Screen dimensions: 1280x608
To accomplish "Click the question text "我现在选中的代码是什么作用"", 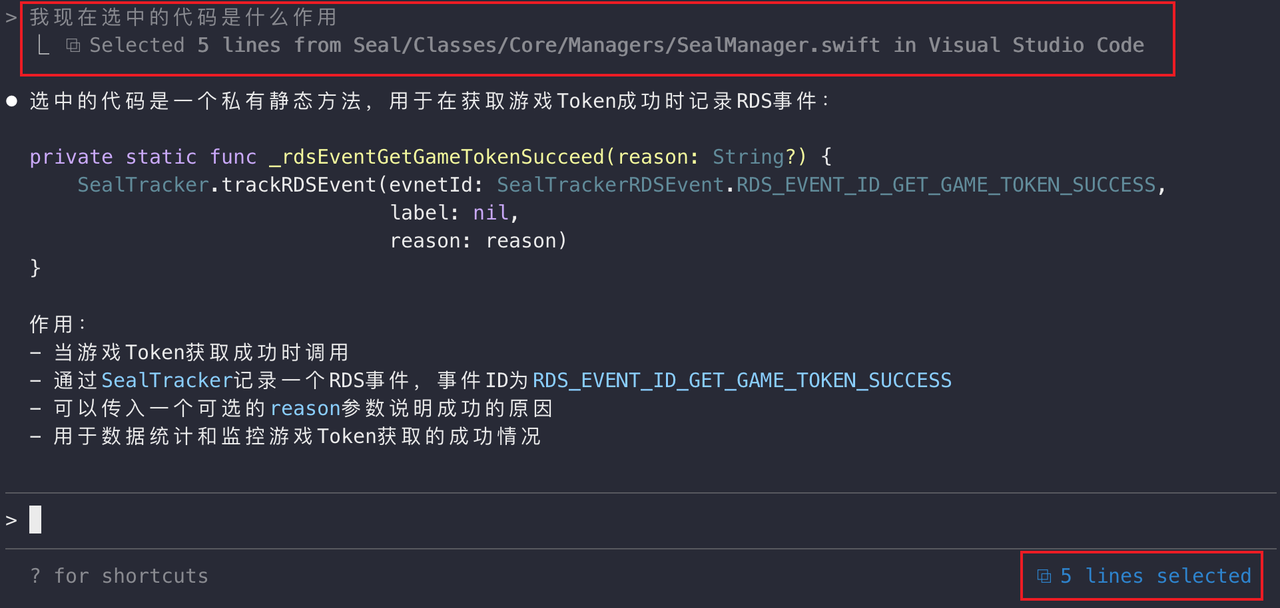I will 183,18.
